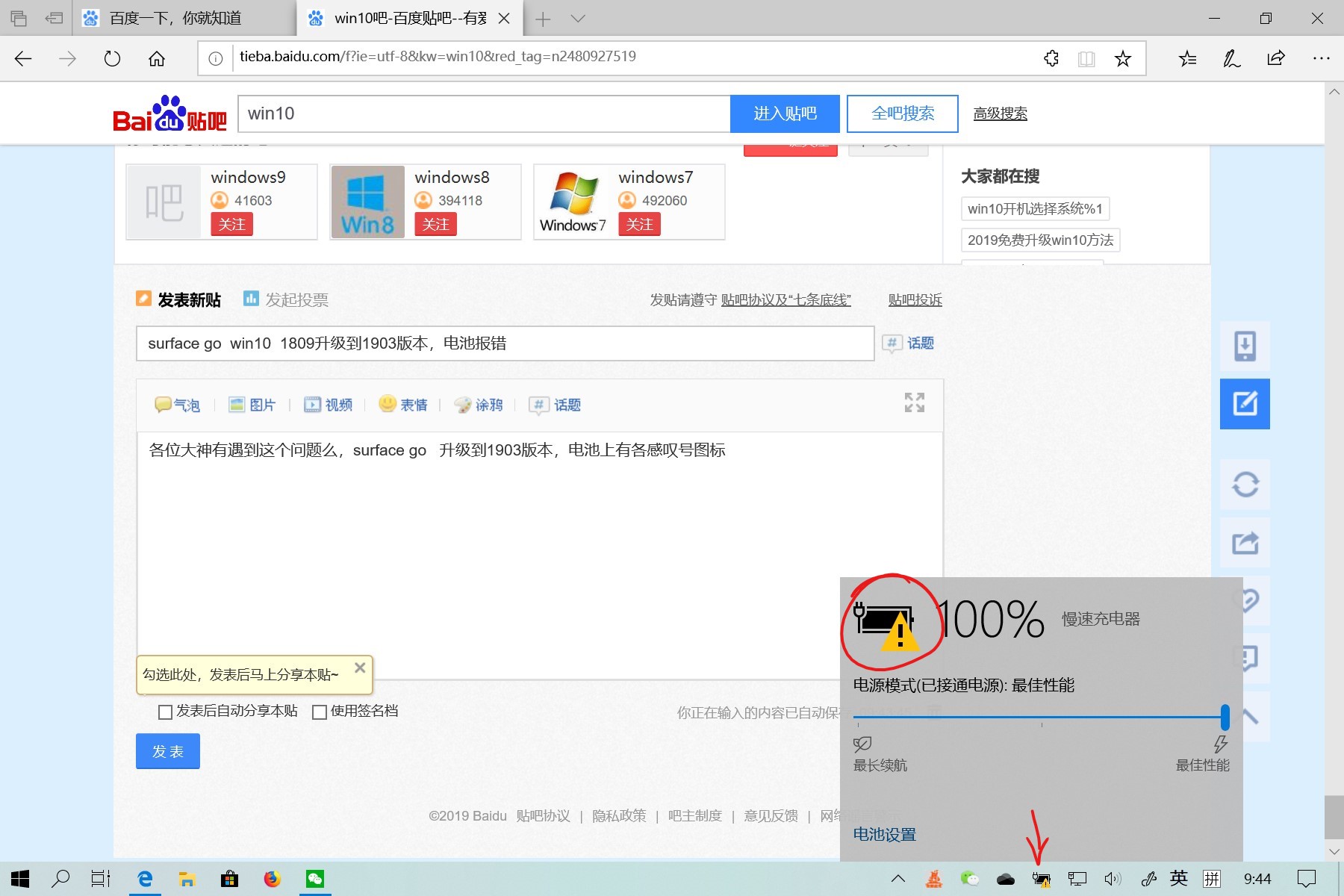
Task: Open the 贴吧投诉 link
Action: click(915, 300)
